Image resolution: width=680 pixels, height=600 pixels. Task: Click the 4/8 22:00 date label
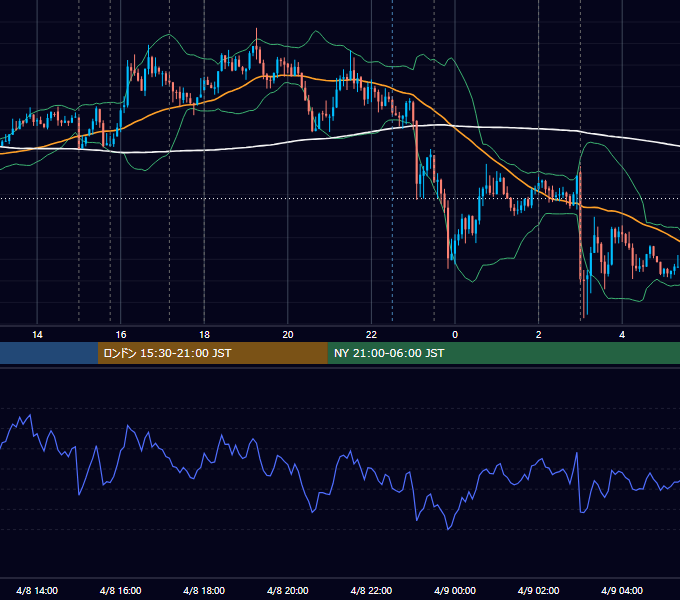click(371, 590)
